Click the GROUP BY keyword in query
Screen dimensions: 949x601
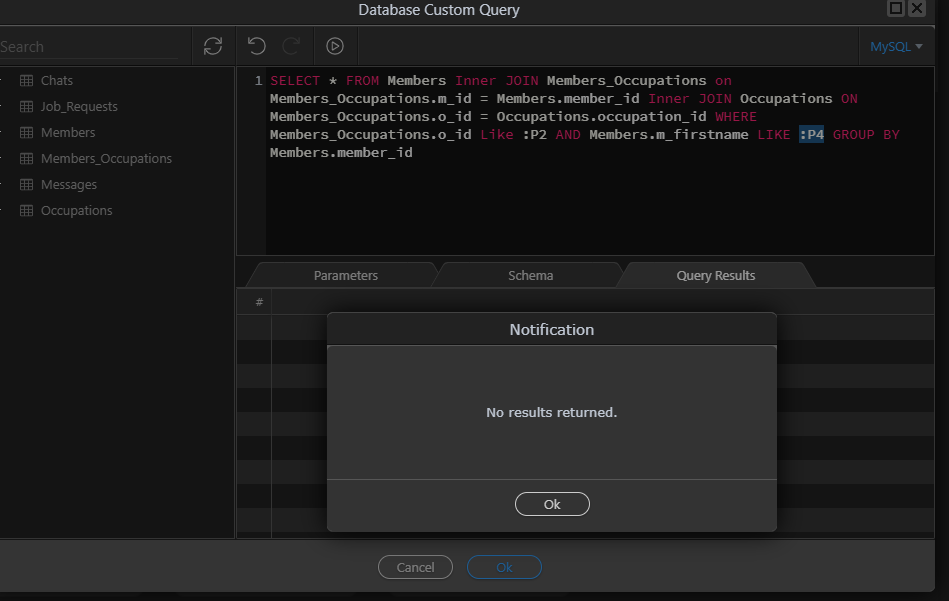click(866, 134)
